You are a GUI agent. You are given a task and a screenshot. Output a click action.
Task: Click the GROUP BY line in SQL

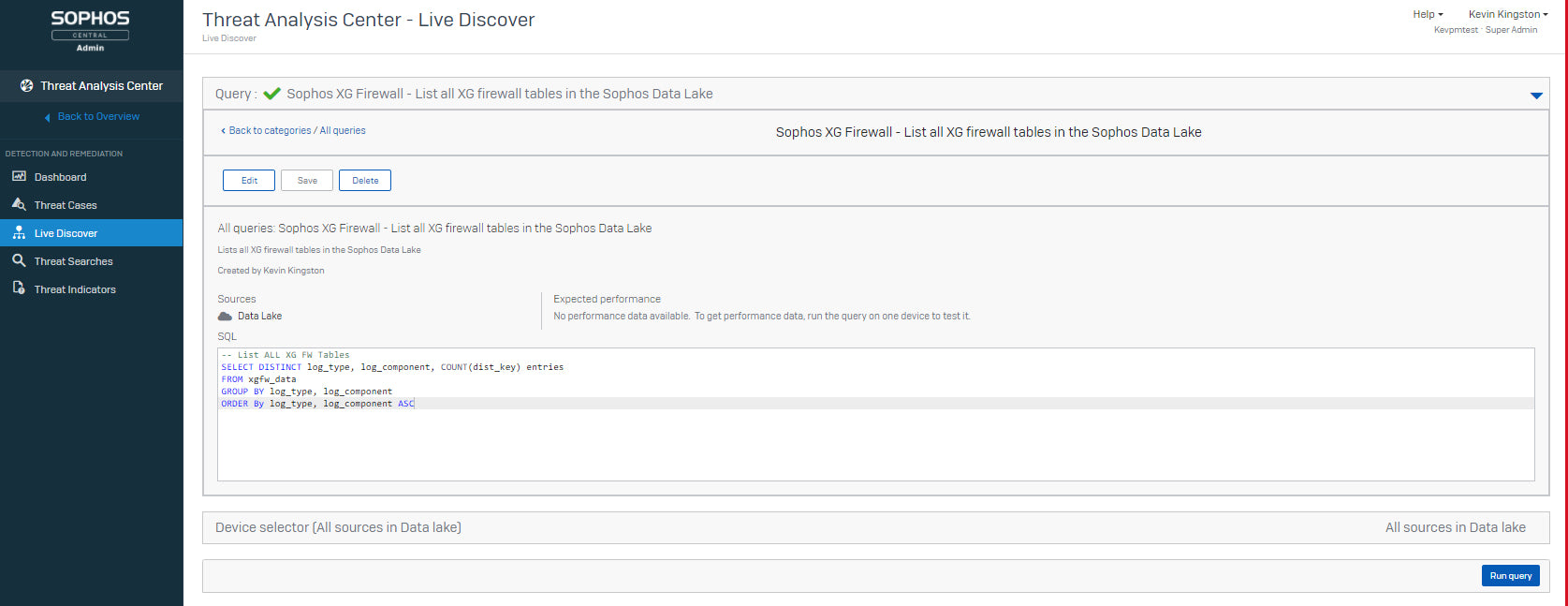pyautogui.click(x=307, y=392)
